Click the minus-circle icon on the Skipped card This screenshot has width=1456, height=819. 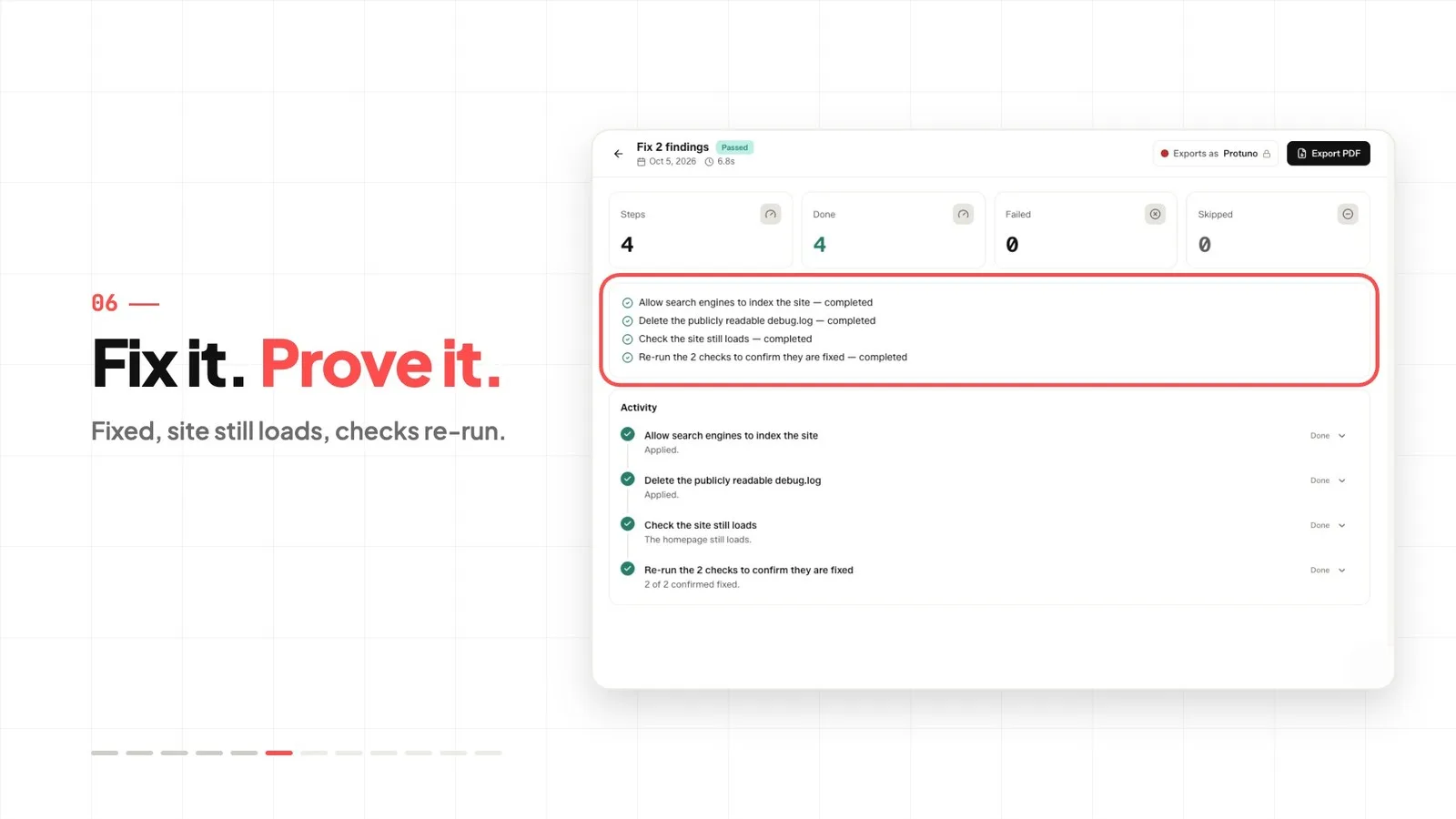(1348, 215)
